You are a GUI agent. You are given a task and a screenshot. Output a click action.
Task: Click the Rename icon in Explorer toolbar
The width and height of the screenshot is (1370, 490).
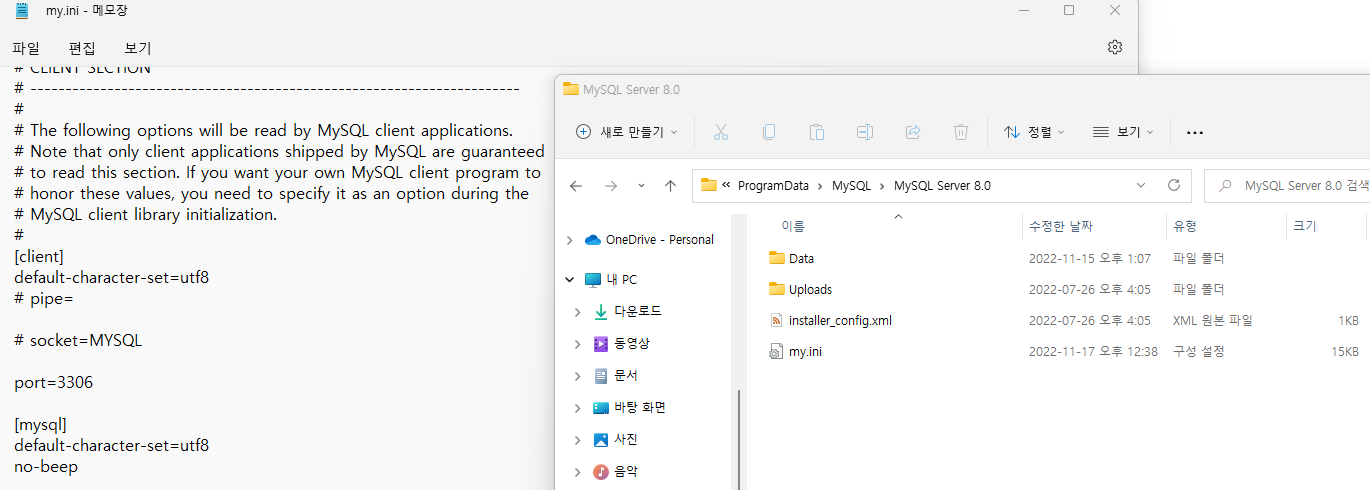click(x=864, y=132)
